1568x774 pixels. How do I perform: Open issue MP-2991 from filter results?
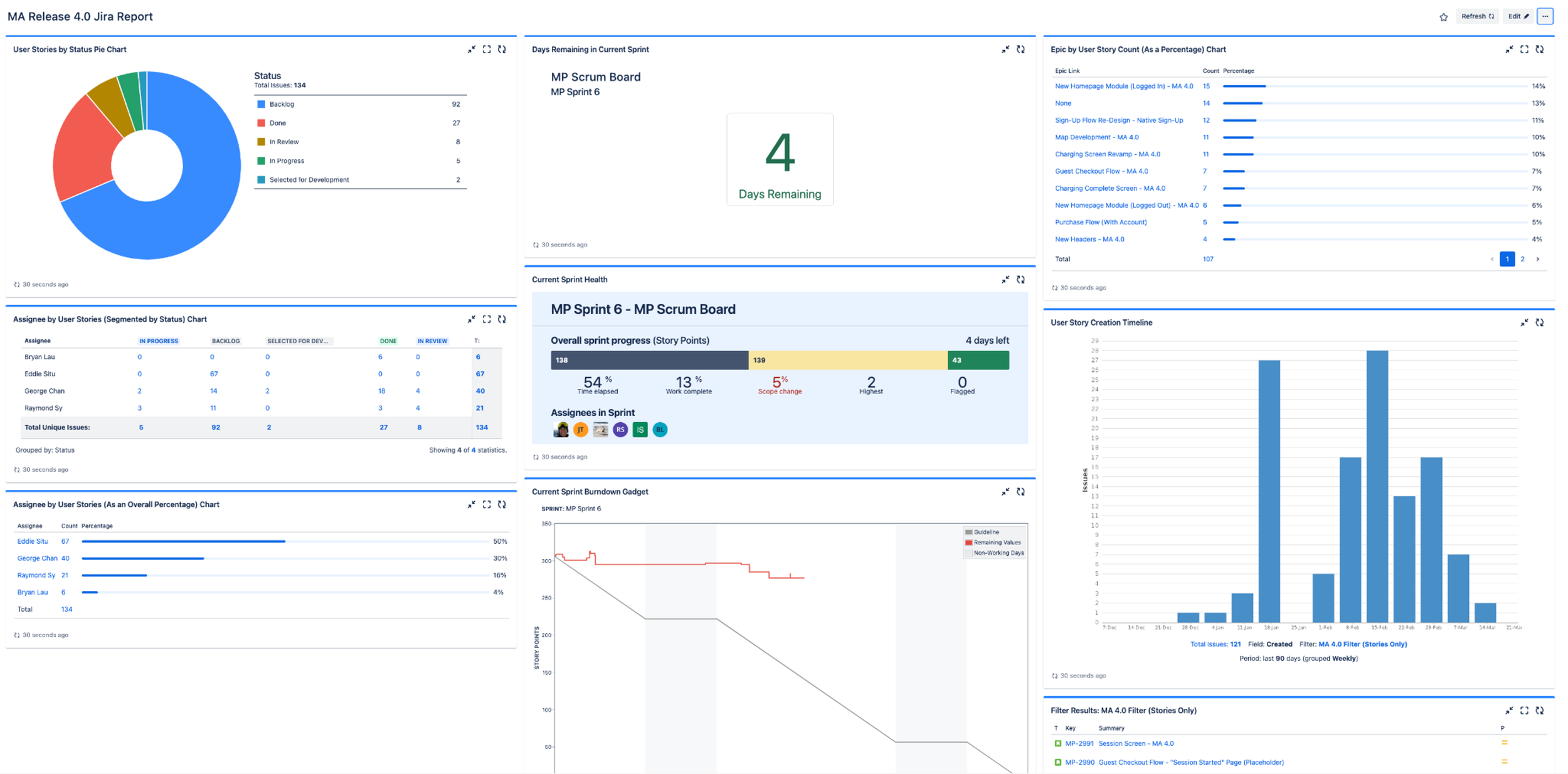pos(1079,744)
